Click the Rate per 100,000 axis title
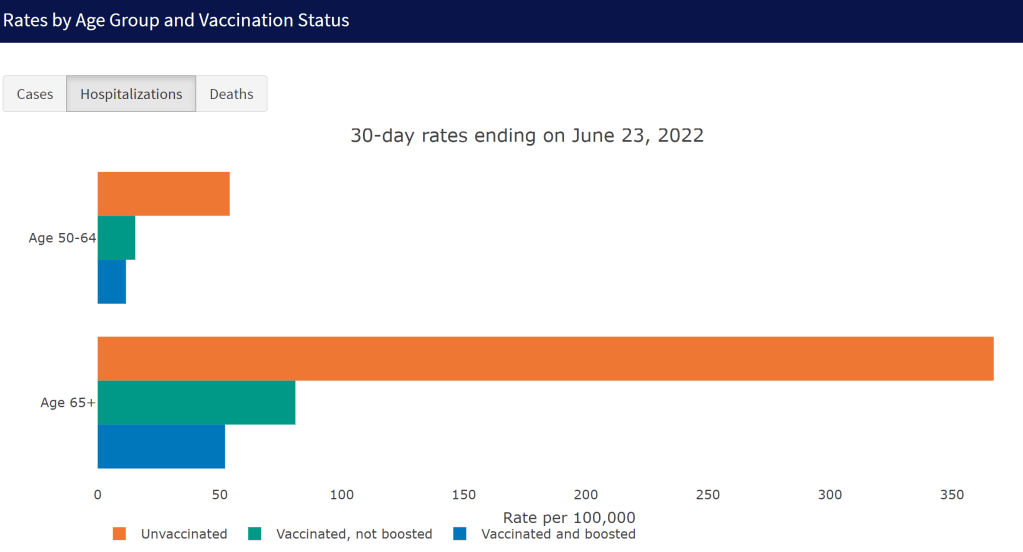Image resolution: width=1023 pixels, height=552 pixels. click(x=569, y=517)
